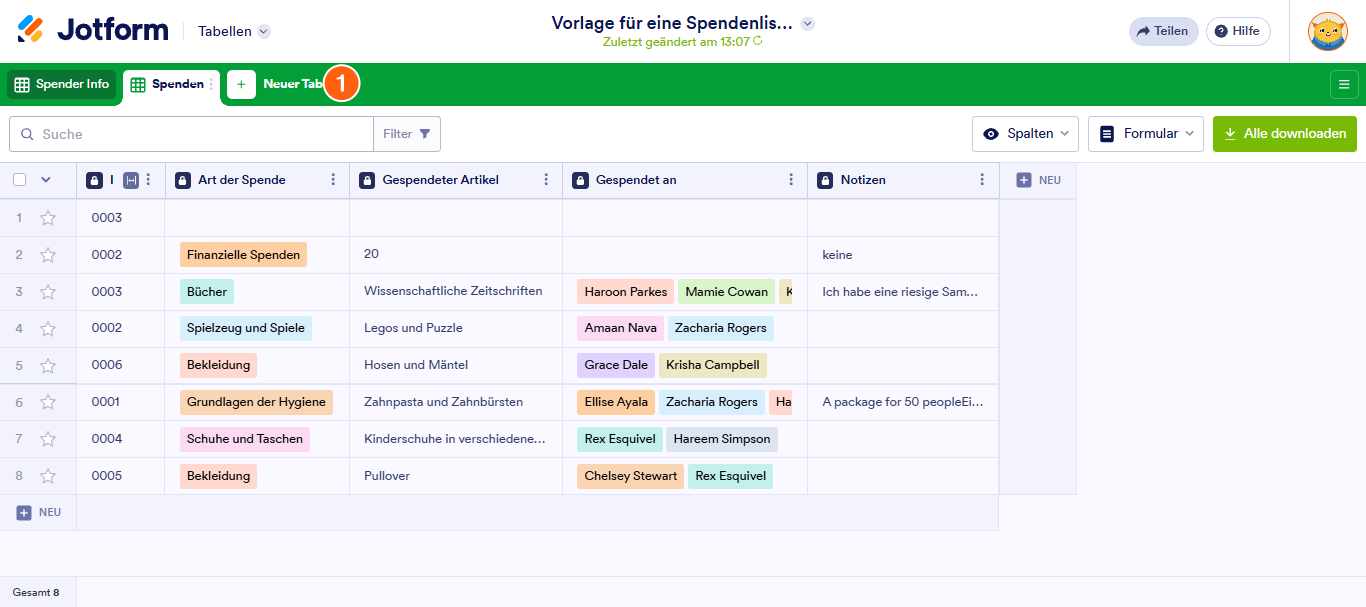The image size is (1366, 607).
Task: Star row 1
Action: [48, 218]
